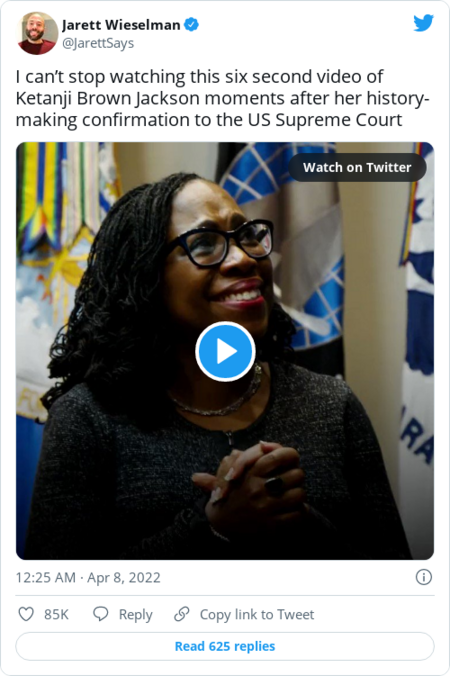
Task: Click the reply speech bubble icon
Action: [101, 614]
